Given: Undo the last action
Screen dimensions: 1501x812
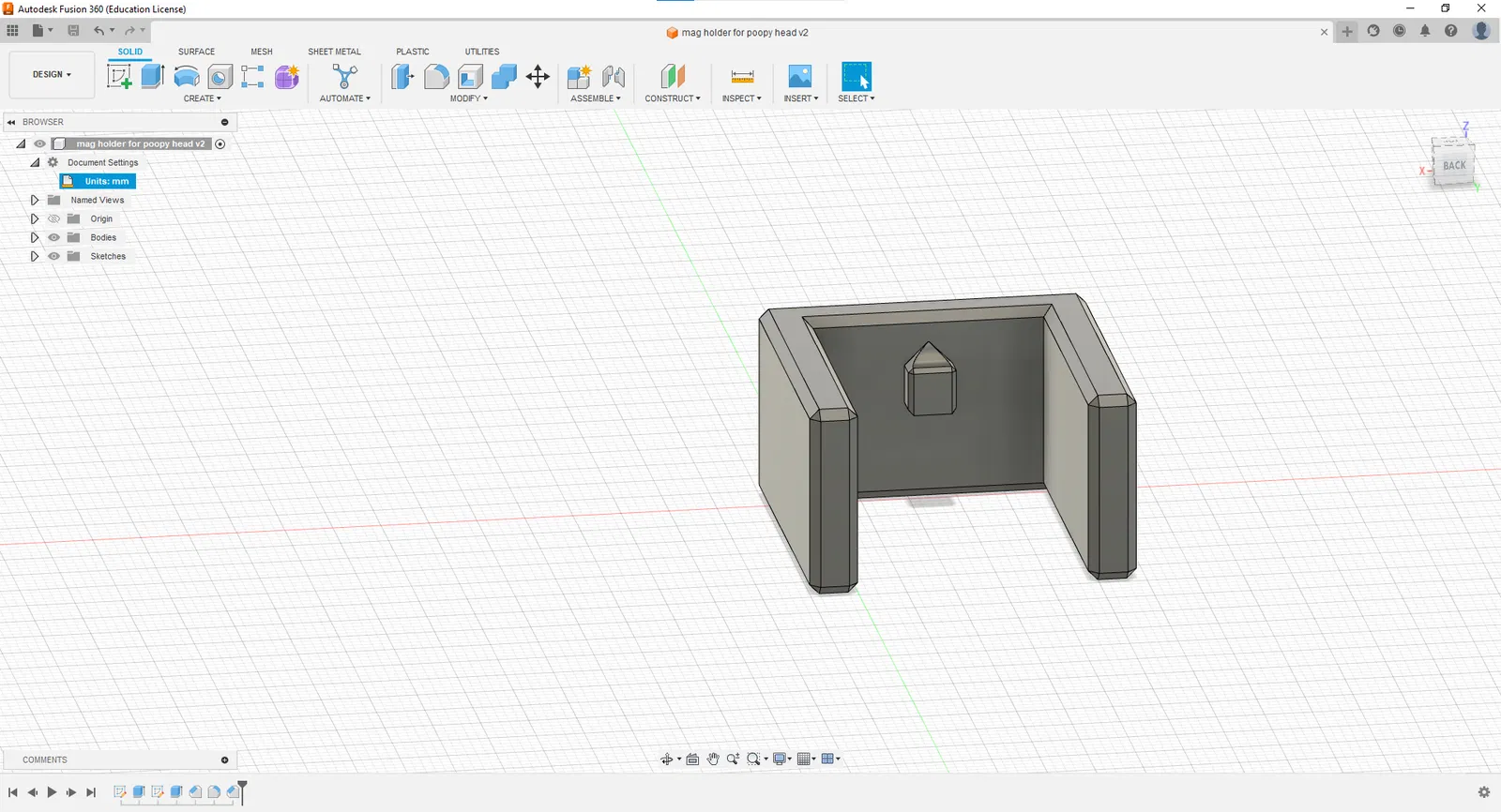Looking at the screenshot, I should tap(99, 31).
